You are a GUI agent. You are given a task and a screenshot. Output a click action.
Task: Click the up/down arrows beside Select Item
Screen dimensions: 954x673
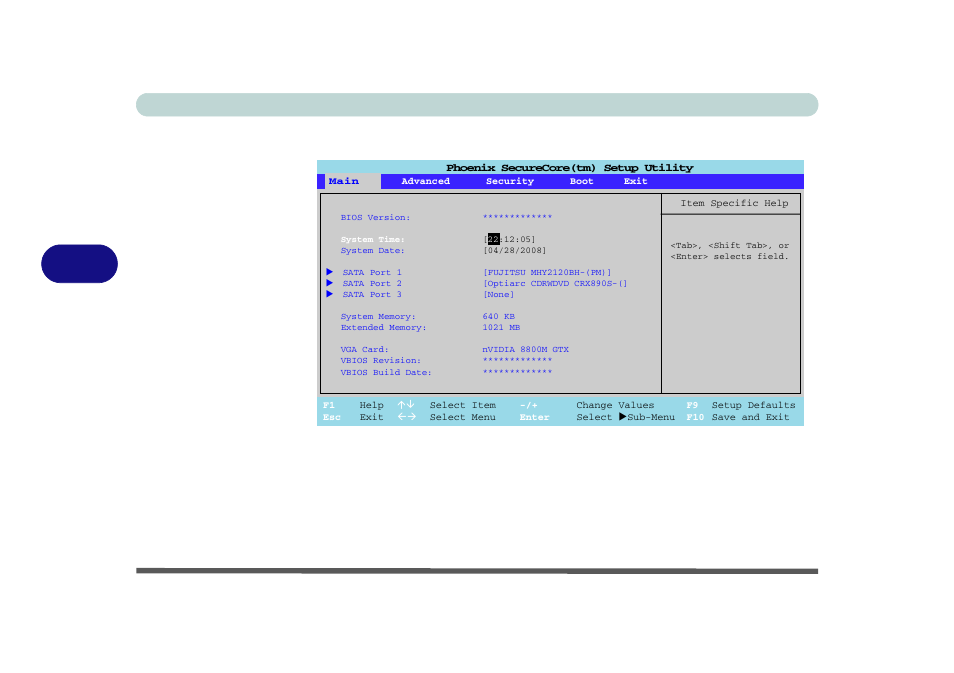point(405,405)
